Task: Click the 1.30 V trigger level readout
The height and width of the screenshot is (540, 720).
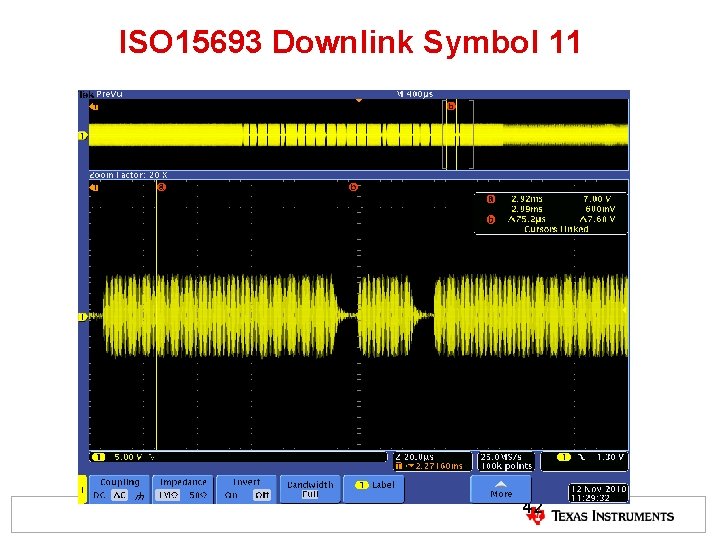Action: tap(610, 457)
